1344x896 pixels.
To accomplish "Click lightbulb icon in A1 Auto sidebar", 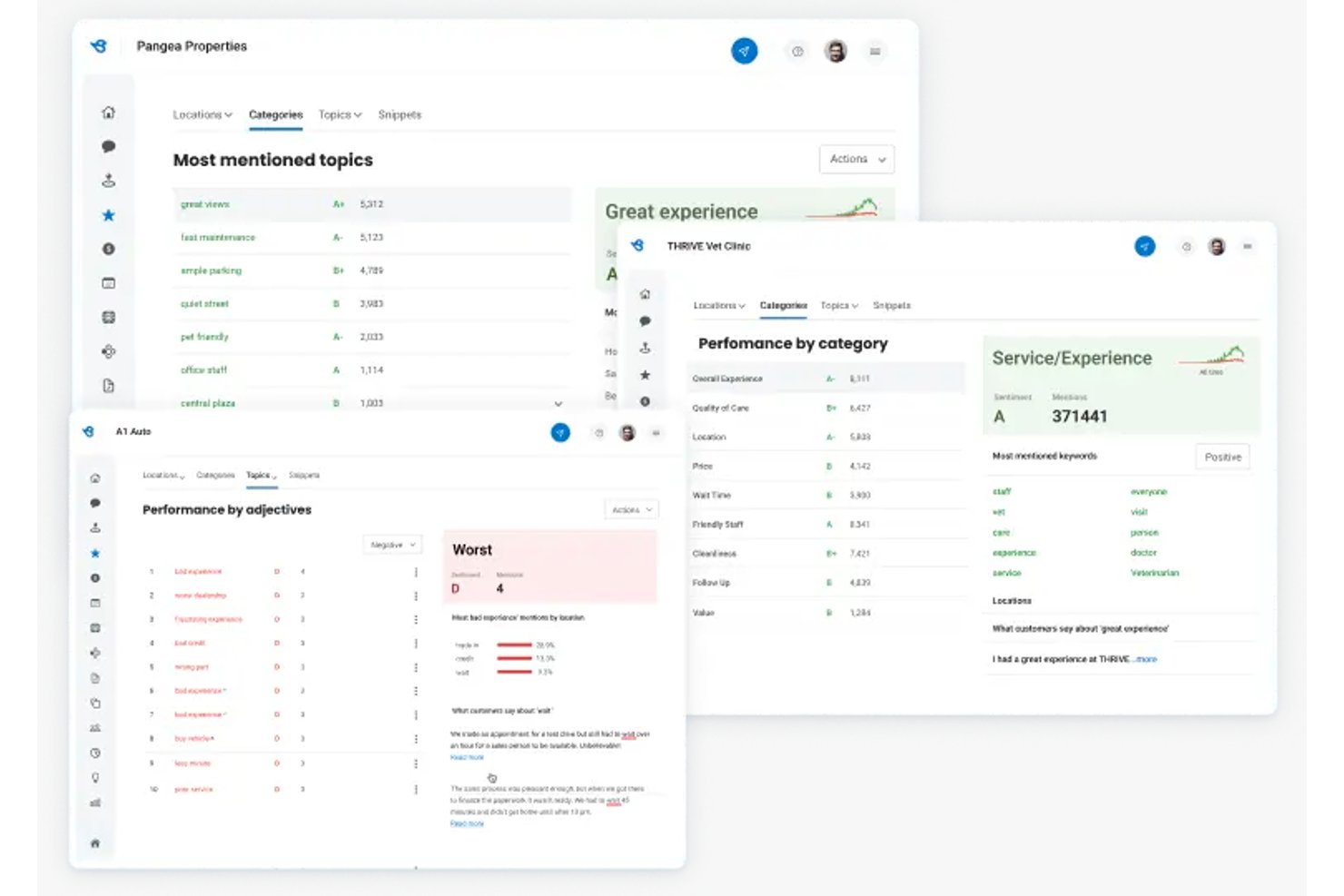I will click(95, 778).
